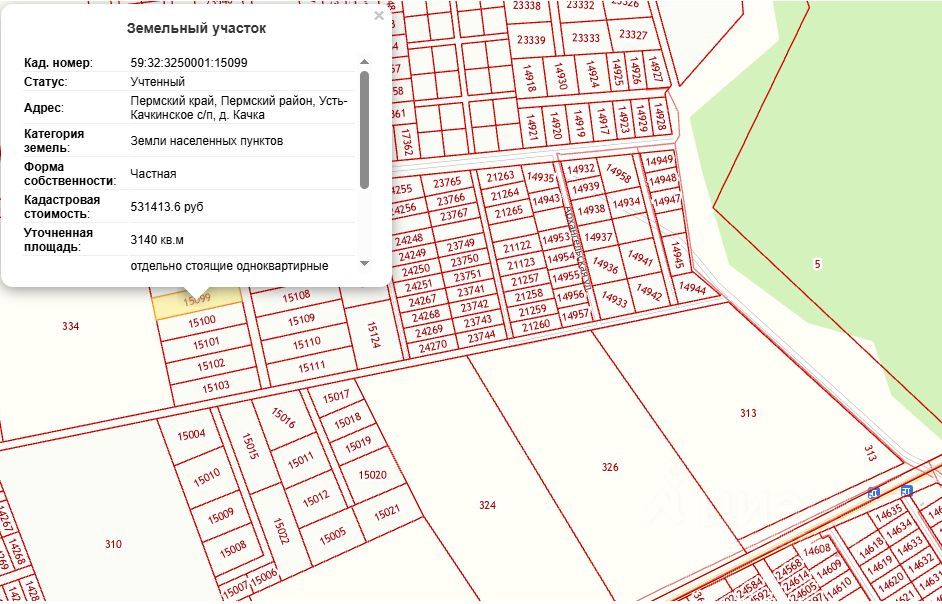Select parcel 14635
Image resolution: width=942 pixels, height=604 pixels.
(x=888, y=513)
